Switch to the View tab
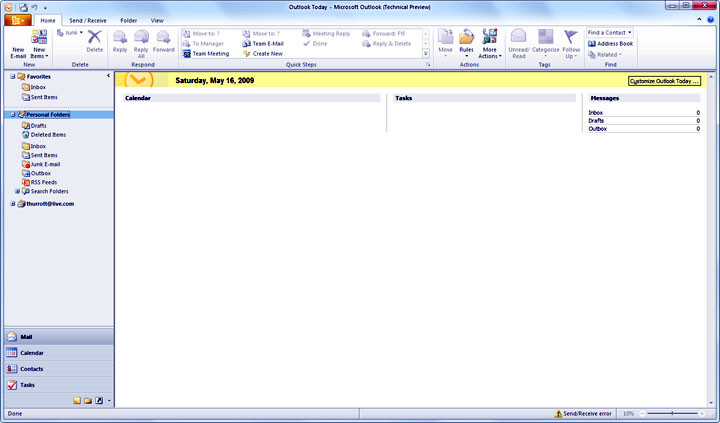 [x=157, y=21]
